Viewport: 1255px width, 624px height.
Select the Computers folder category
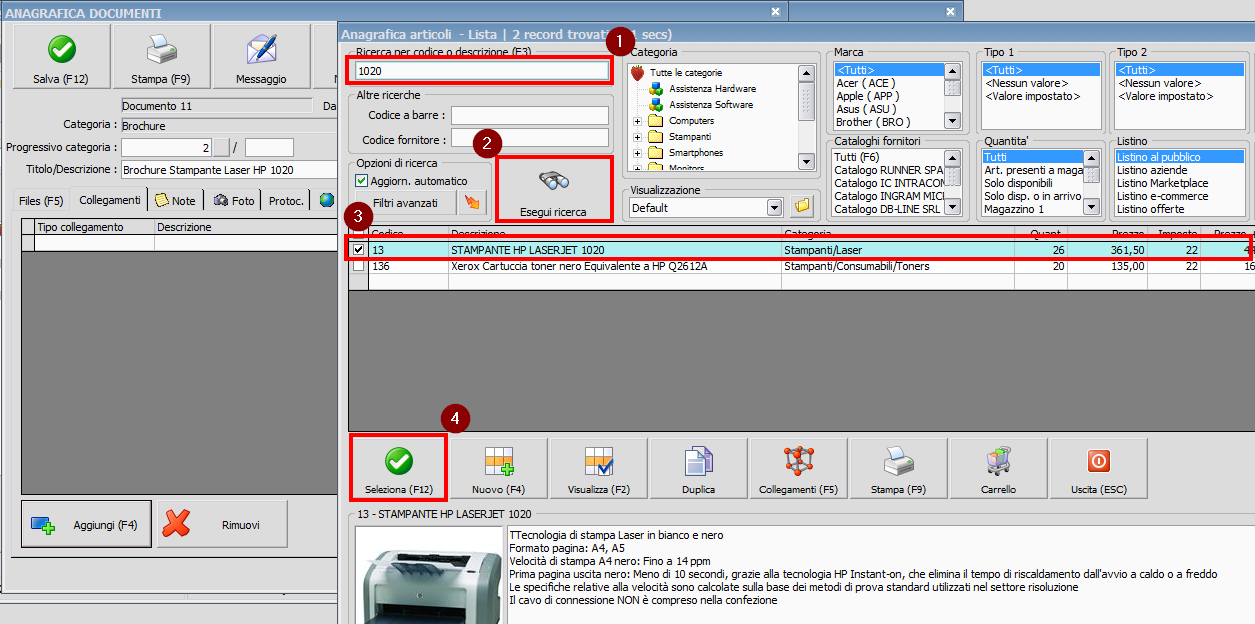coord(691,121)
